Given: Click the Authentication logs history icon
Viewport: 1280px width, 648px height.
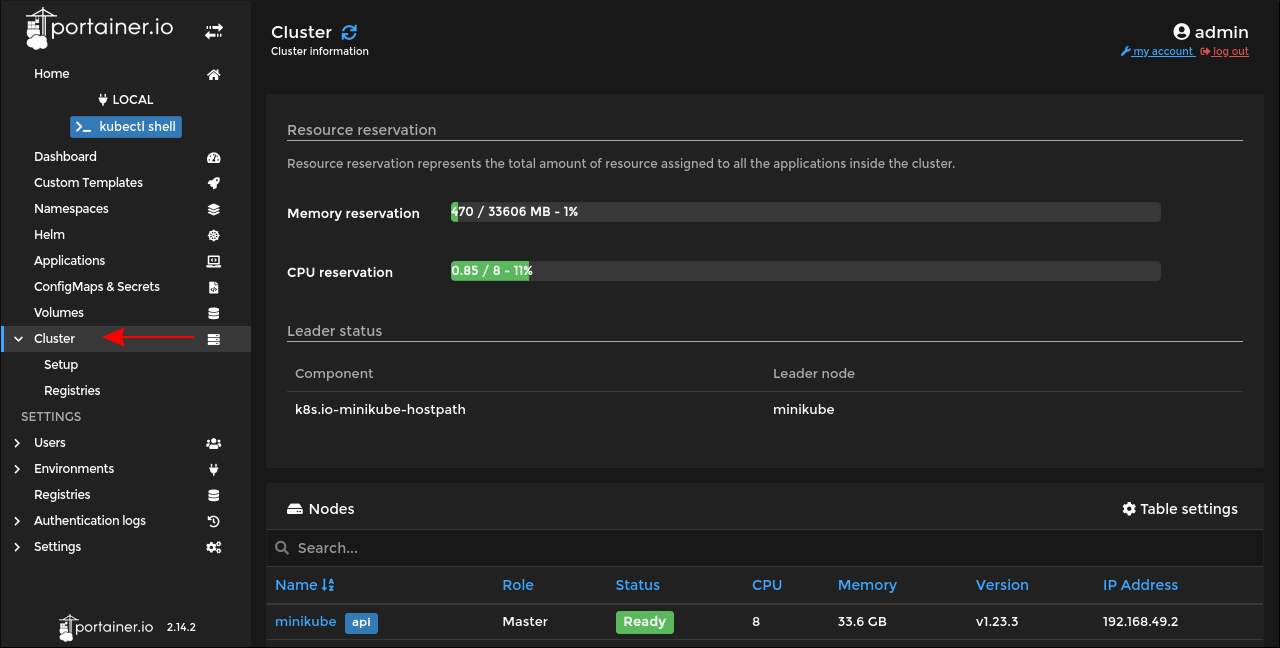Looking at the screenshot, I should pyautogui.click(x=213, y=521).
